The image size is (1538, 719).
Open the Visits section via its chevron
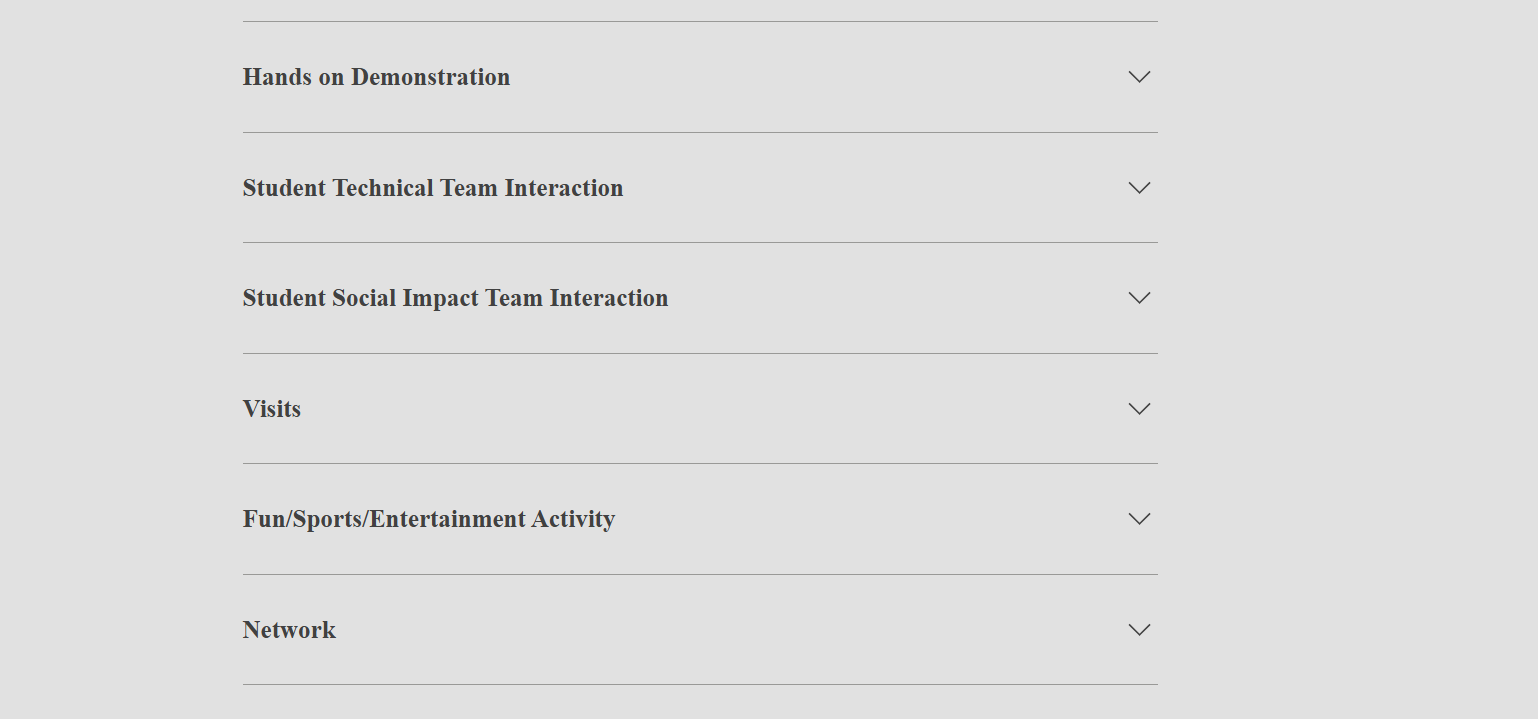[1139, 409]
